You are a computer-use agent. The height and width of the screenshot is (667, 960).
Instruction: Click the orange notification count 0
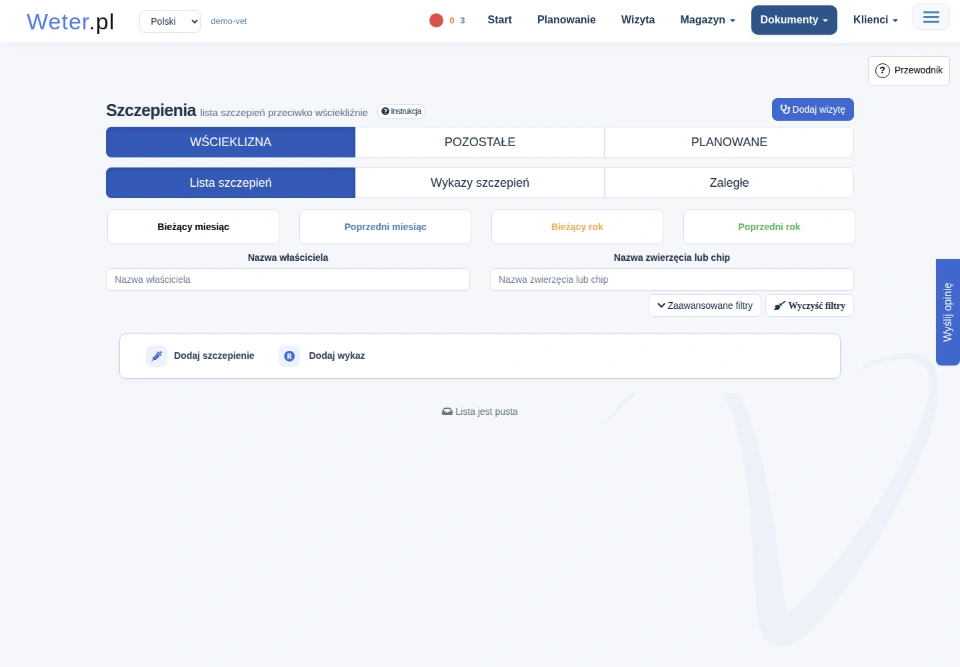[452, 20]
